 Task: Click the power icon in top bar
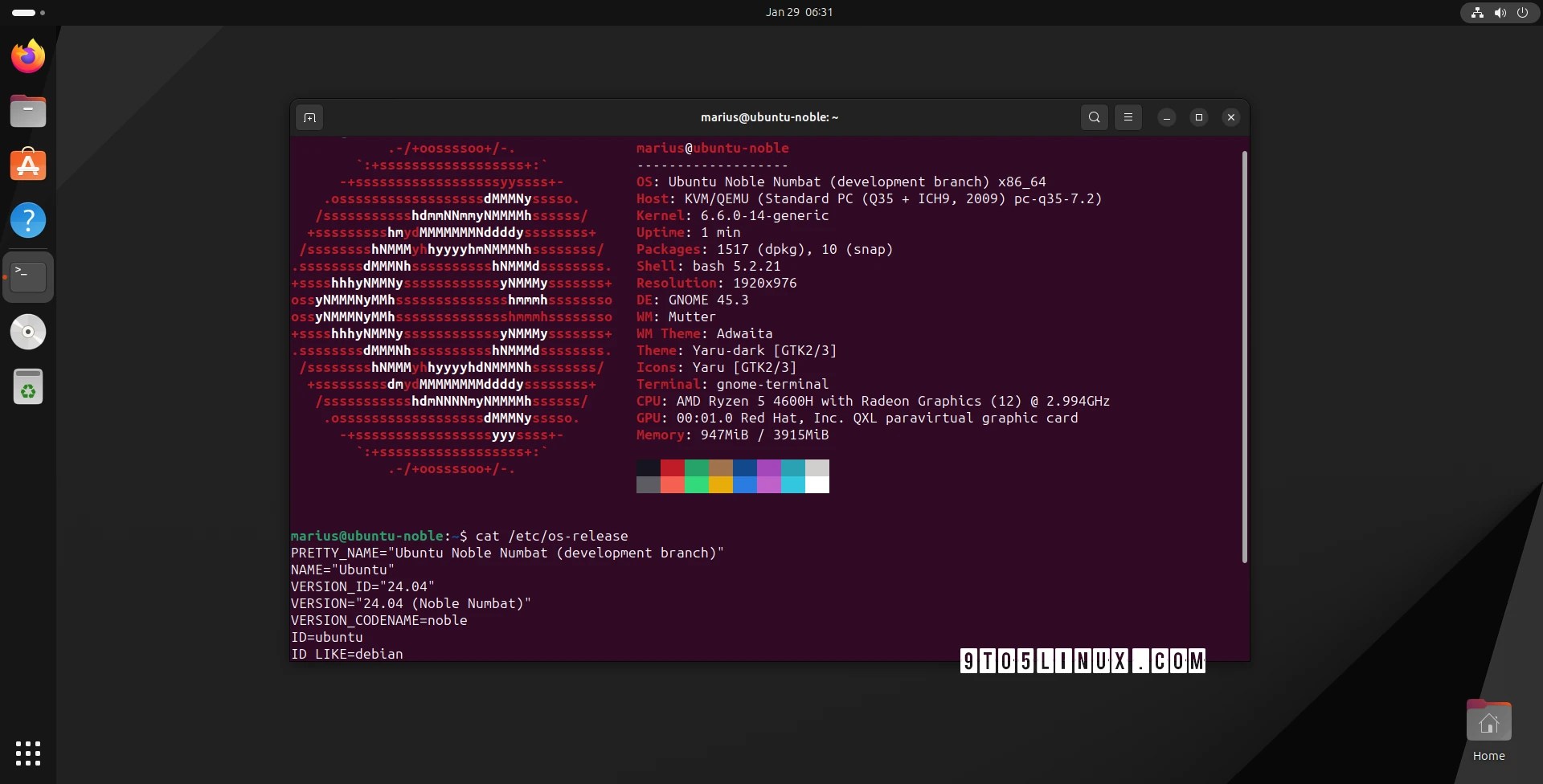click(x=1522, y=12)
